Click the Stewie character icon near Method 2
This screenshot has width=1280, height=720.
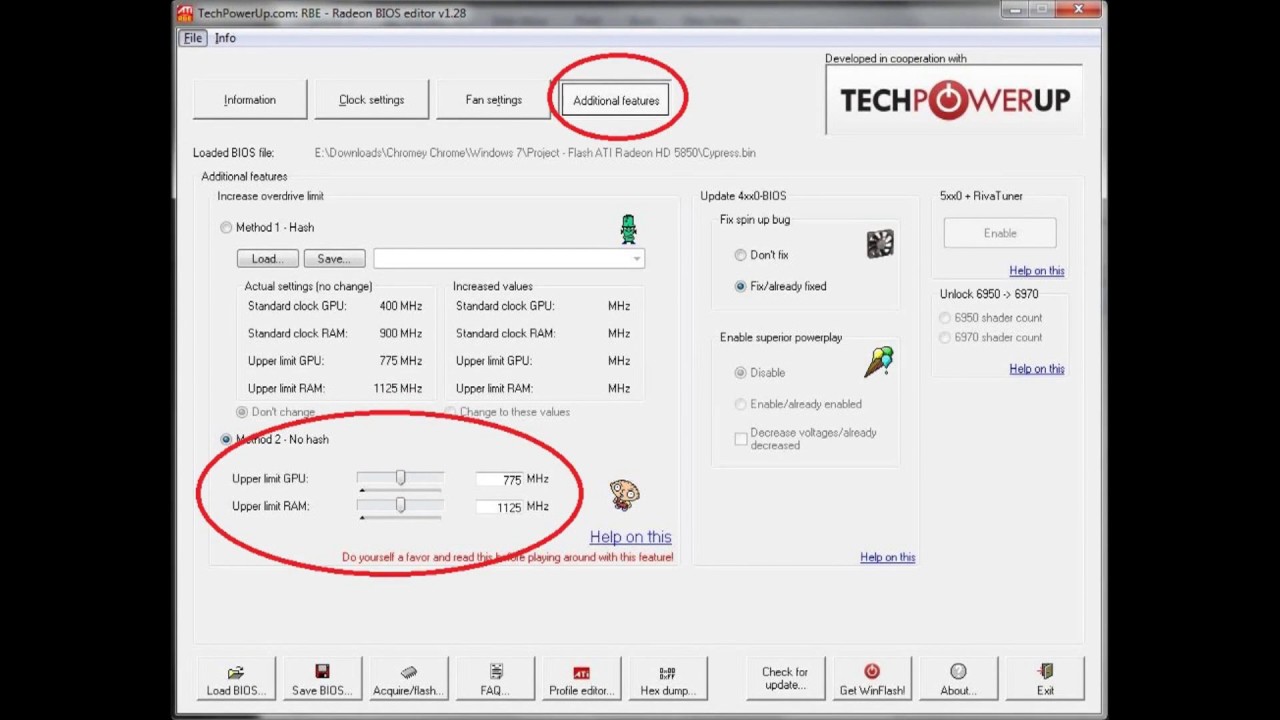(624, 495)
